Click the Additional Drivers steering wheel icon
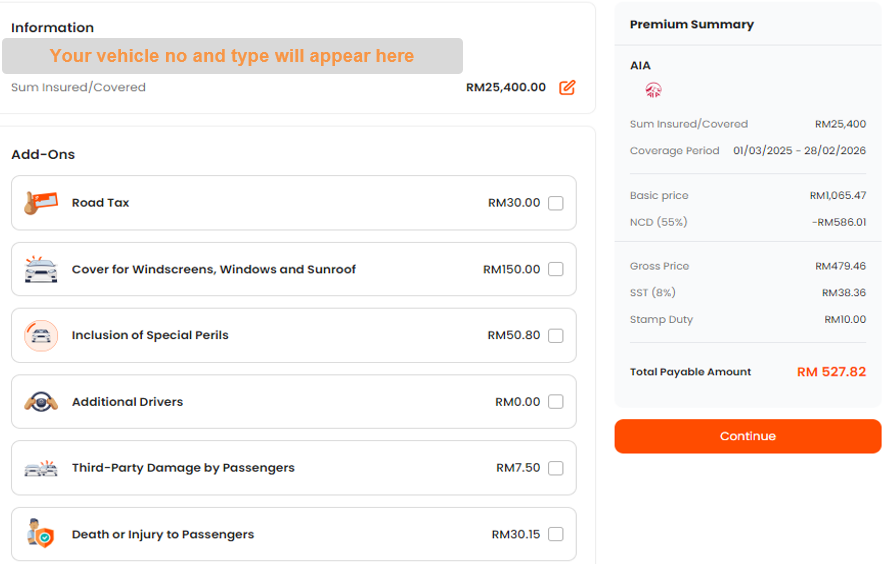 (41, 402)
